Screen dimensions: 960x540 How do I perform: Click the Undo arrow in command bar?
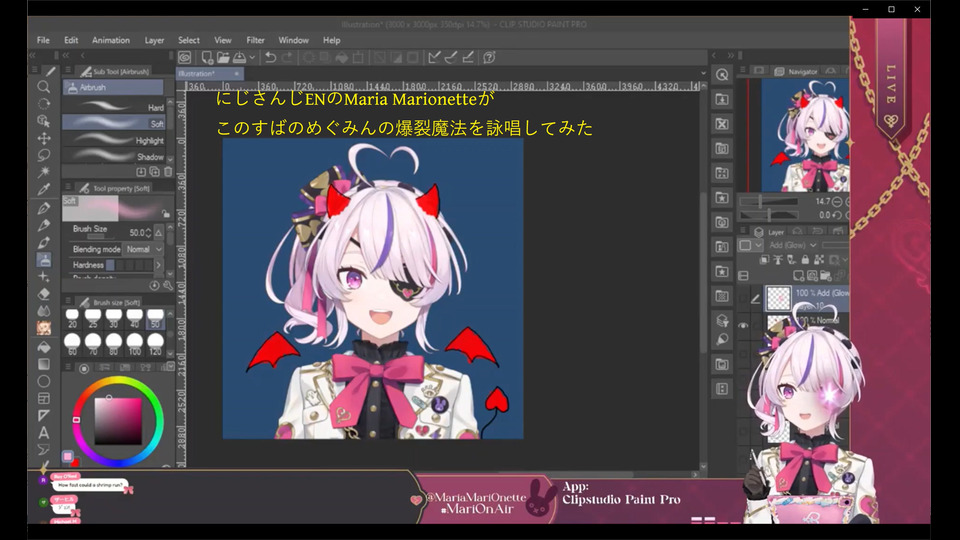(271, 58)
